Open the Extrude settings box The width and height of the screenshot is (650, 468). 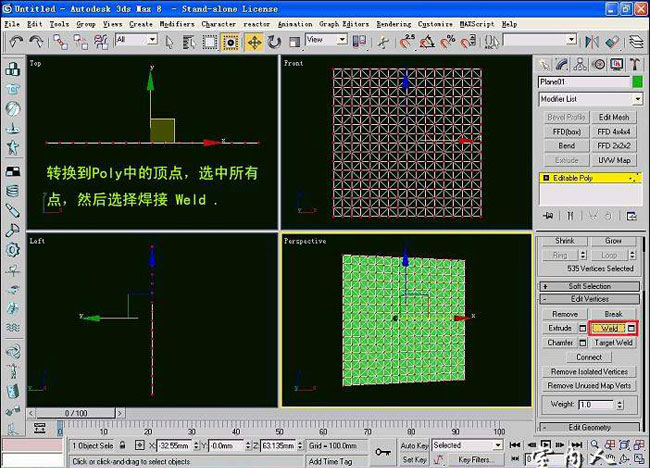pyautogui.click(x=582, y=328)
